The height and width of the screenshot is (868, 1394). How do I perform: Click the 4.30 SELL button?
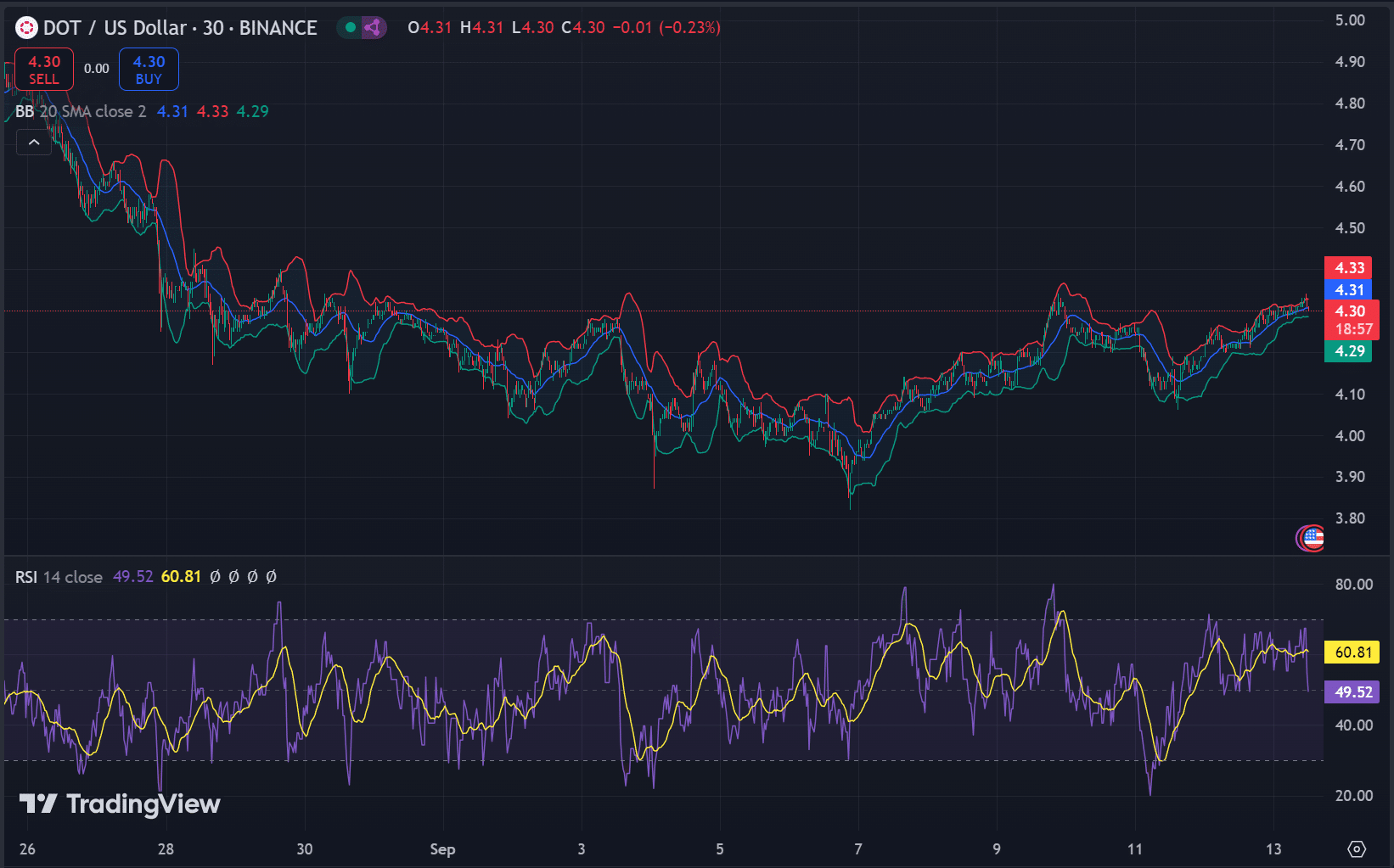click(44, 70)
